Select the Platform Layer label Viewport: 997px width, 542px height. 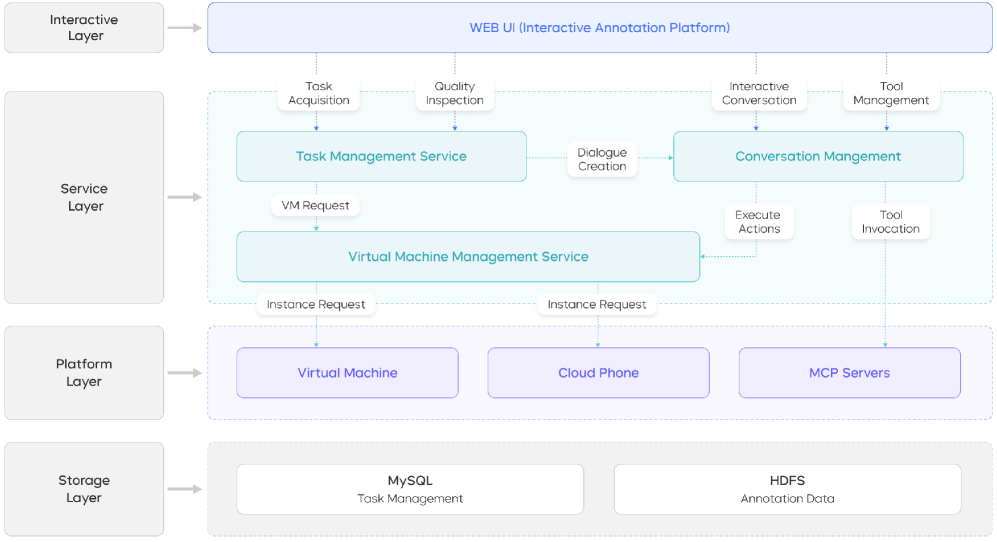coord(84,372)
